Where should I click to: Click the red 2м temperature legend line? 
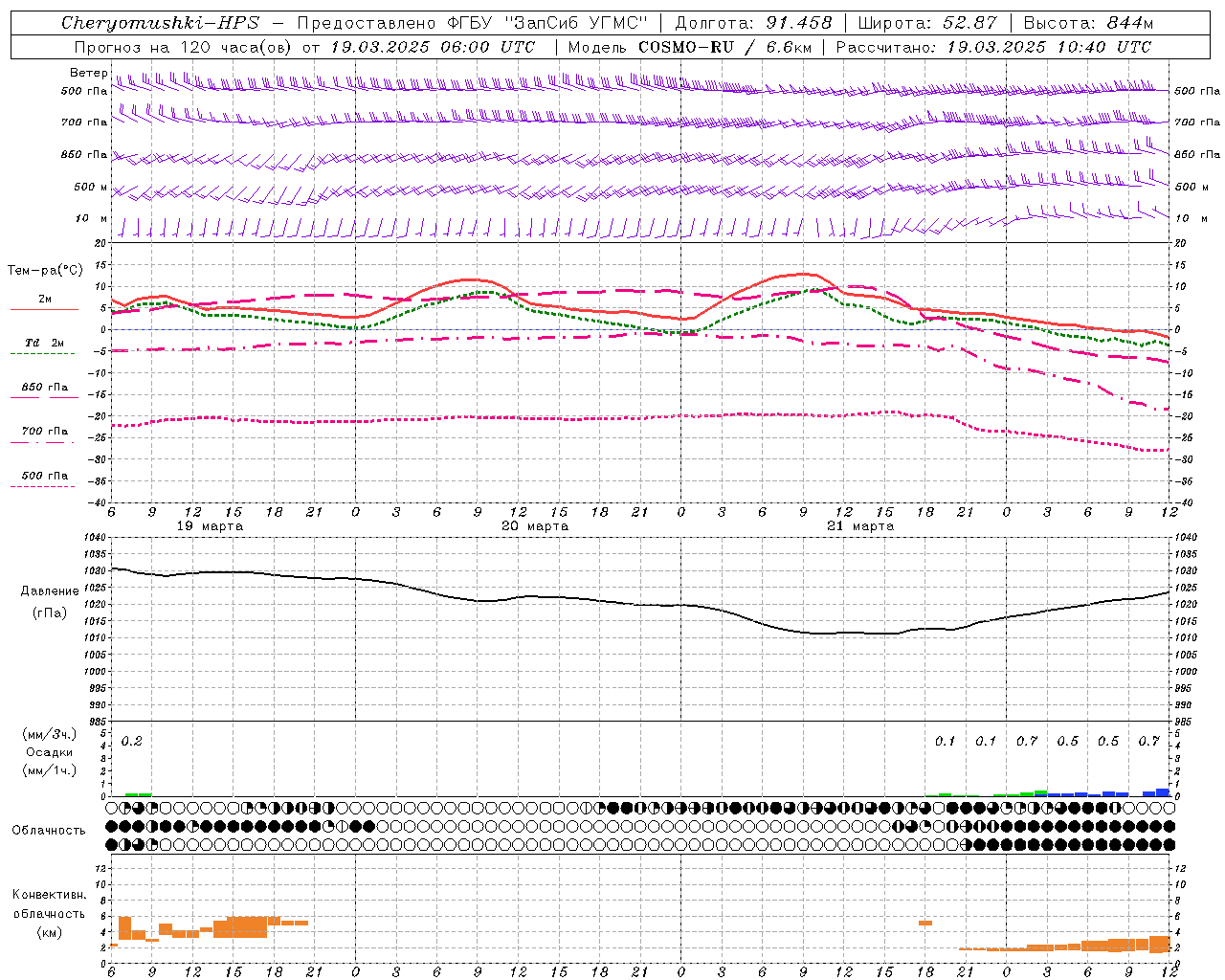coord(44,310)
